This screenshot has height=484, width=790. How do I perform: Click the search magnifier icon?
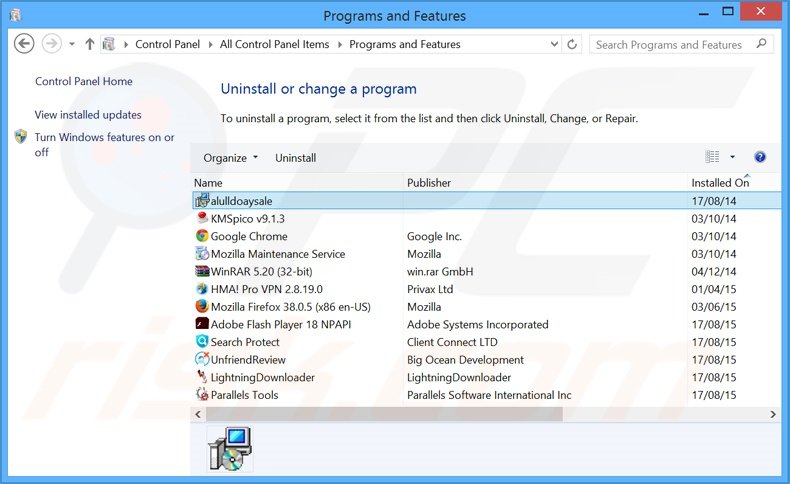pos(761,44)
